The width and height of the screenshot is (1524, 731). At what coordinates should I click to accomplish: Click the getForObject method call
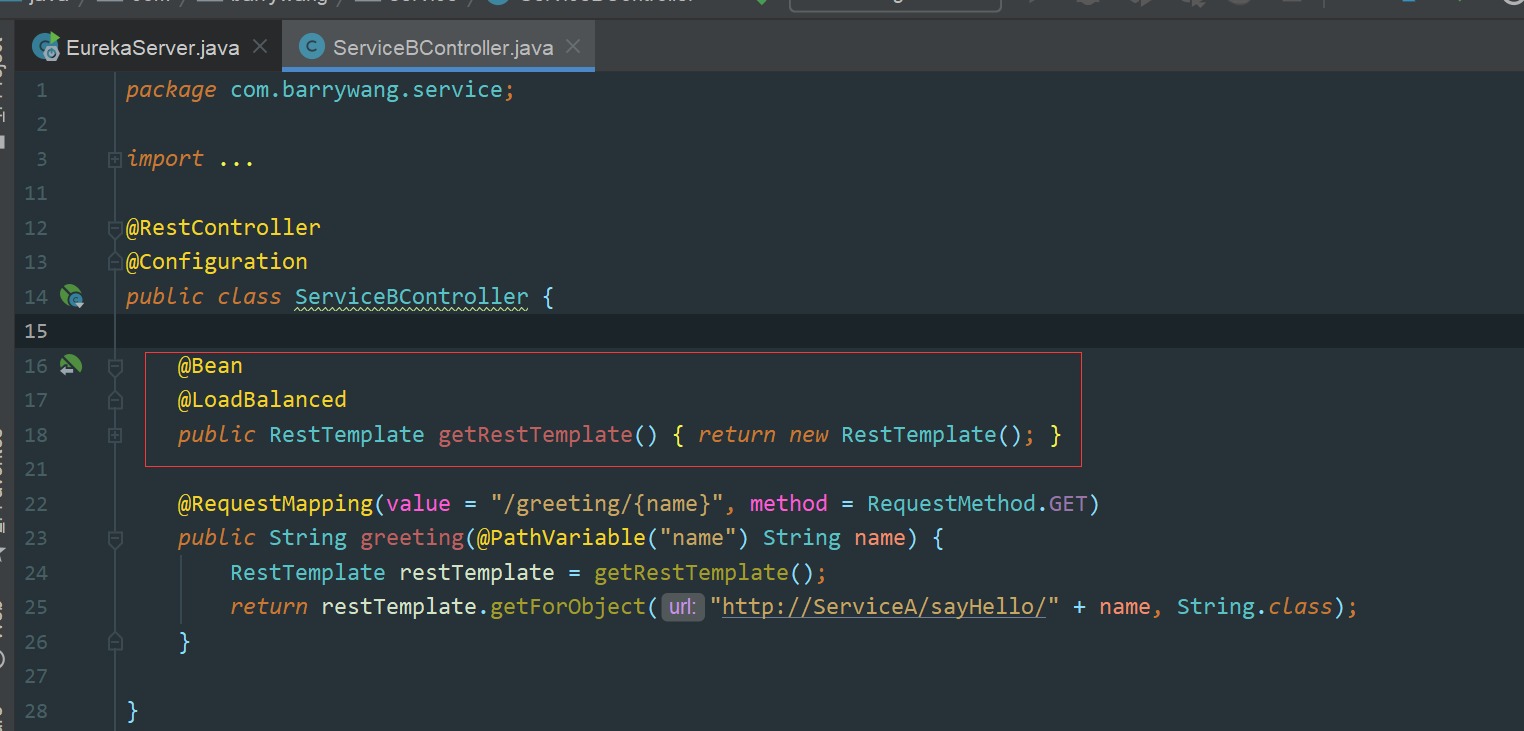point(567,606)
